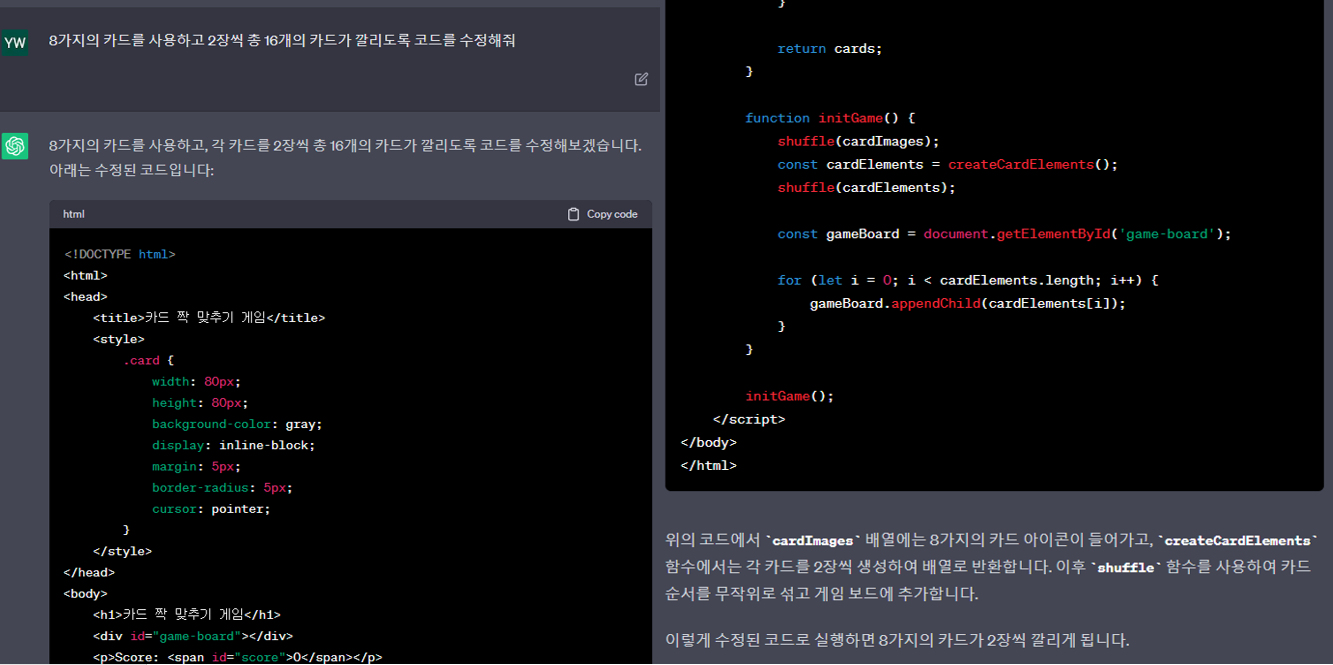Click the shuffle(cardElements); line

coord(866,187)
